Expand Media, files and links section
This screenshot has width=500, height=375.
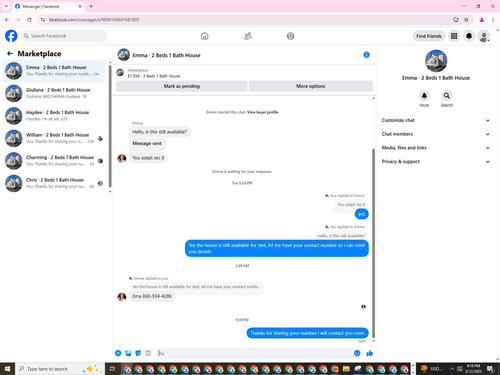click(x=436, y=148)
